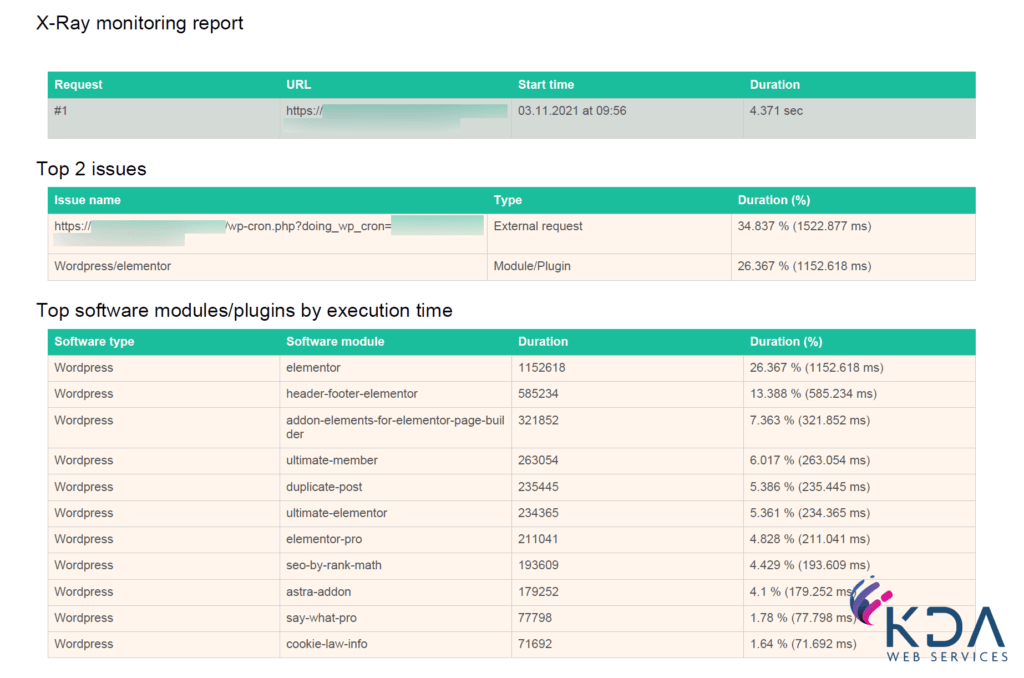Select the 'Wordpress/elementor' issue name
This screenshot has height=678, width=1024.
(x=112, y=266)
